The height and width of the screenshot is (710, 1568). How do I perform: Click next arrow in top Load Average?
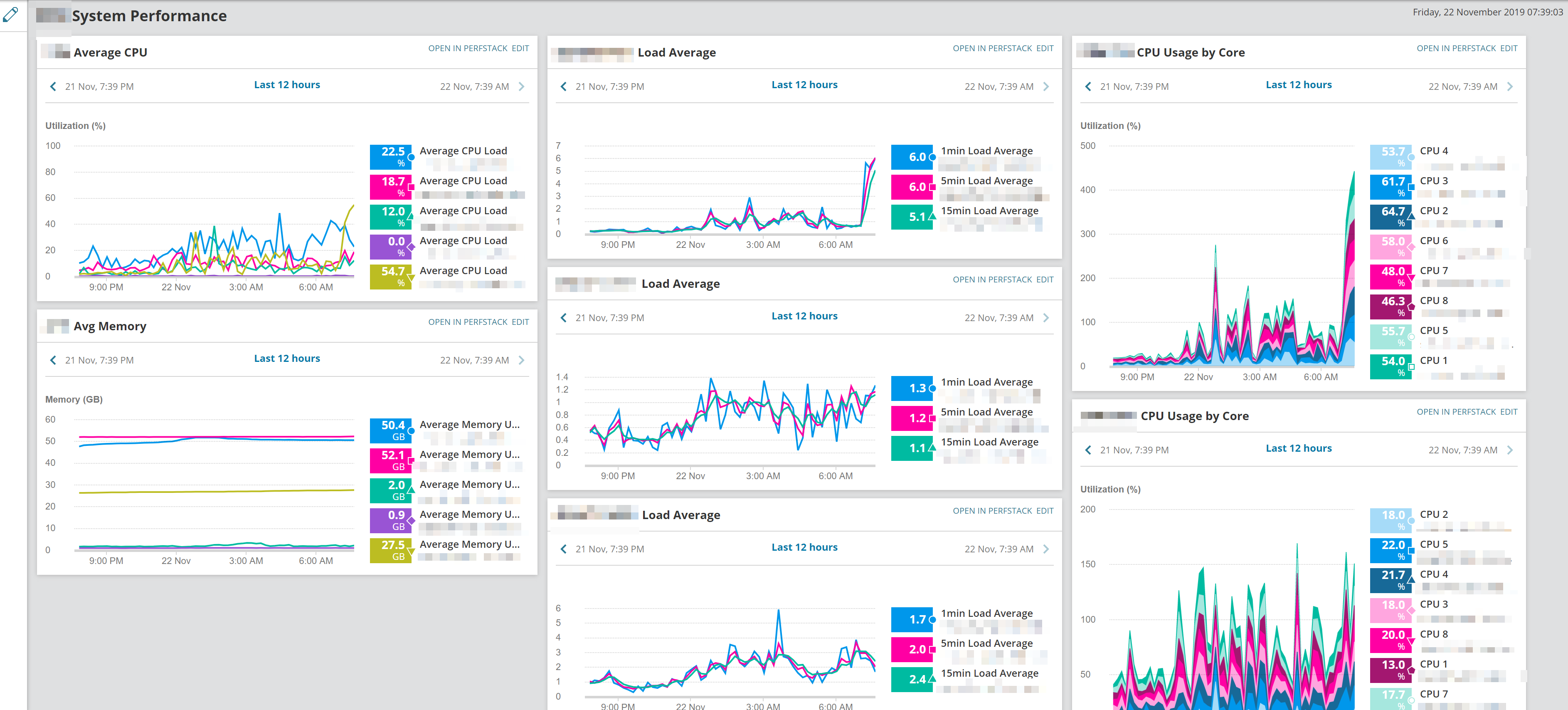[x=1046, y=87]
